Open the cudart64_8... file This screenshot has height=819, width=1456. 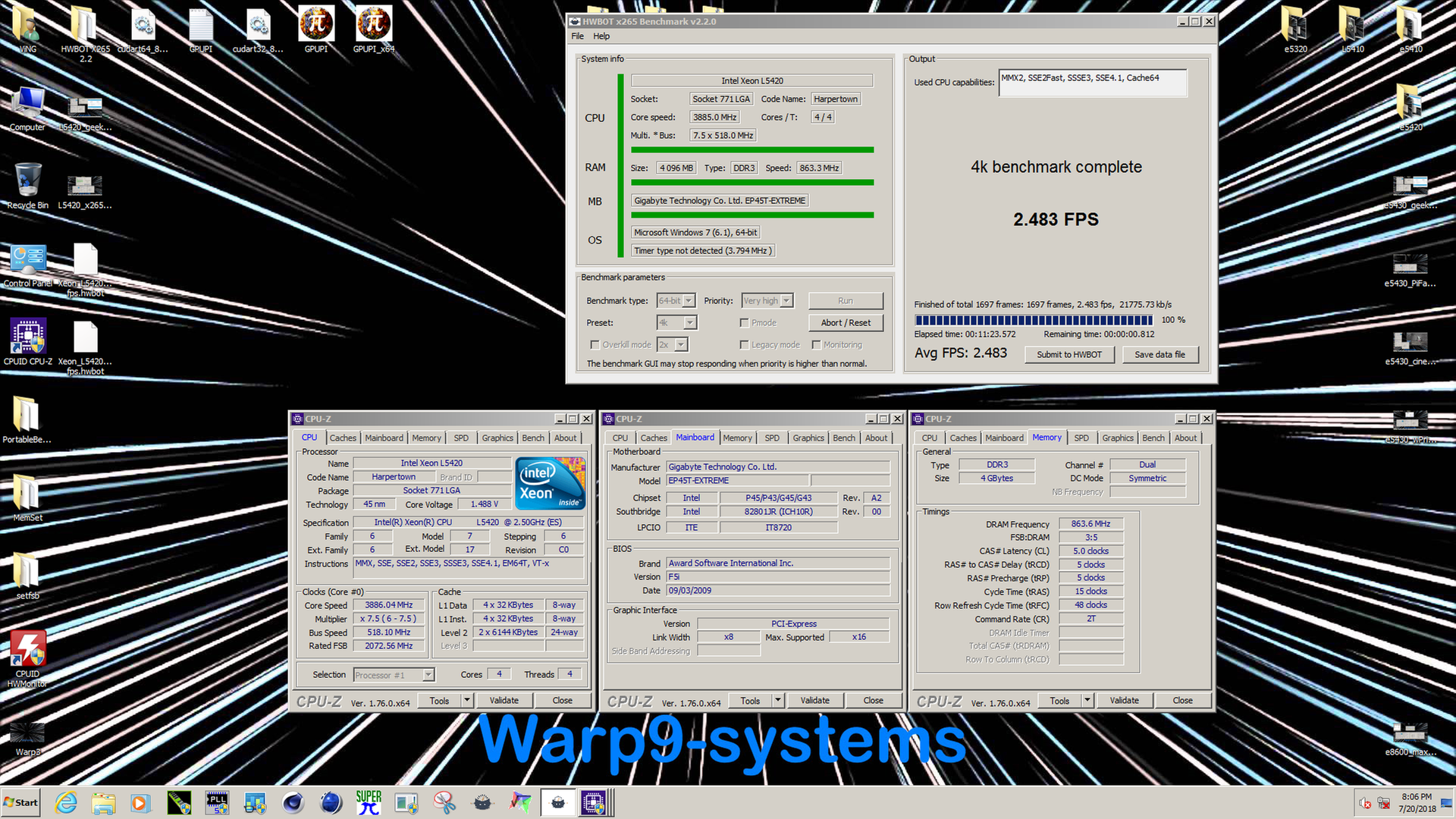[x=143, y=30]
